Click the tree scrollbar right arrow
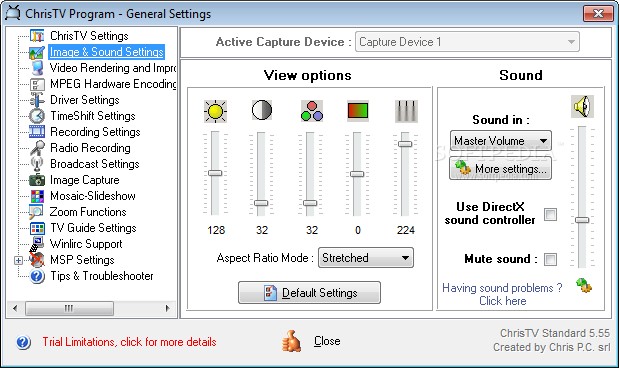This screenshot has height=368, width=619. coord(167,308)
